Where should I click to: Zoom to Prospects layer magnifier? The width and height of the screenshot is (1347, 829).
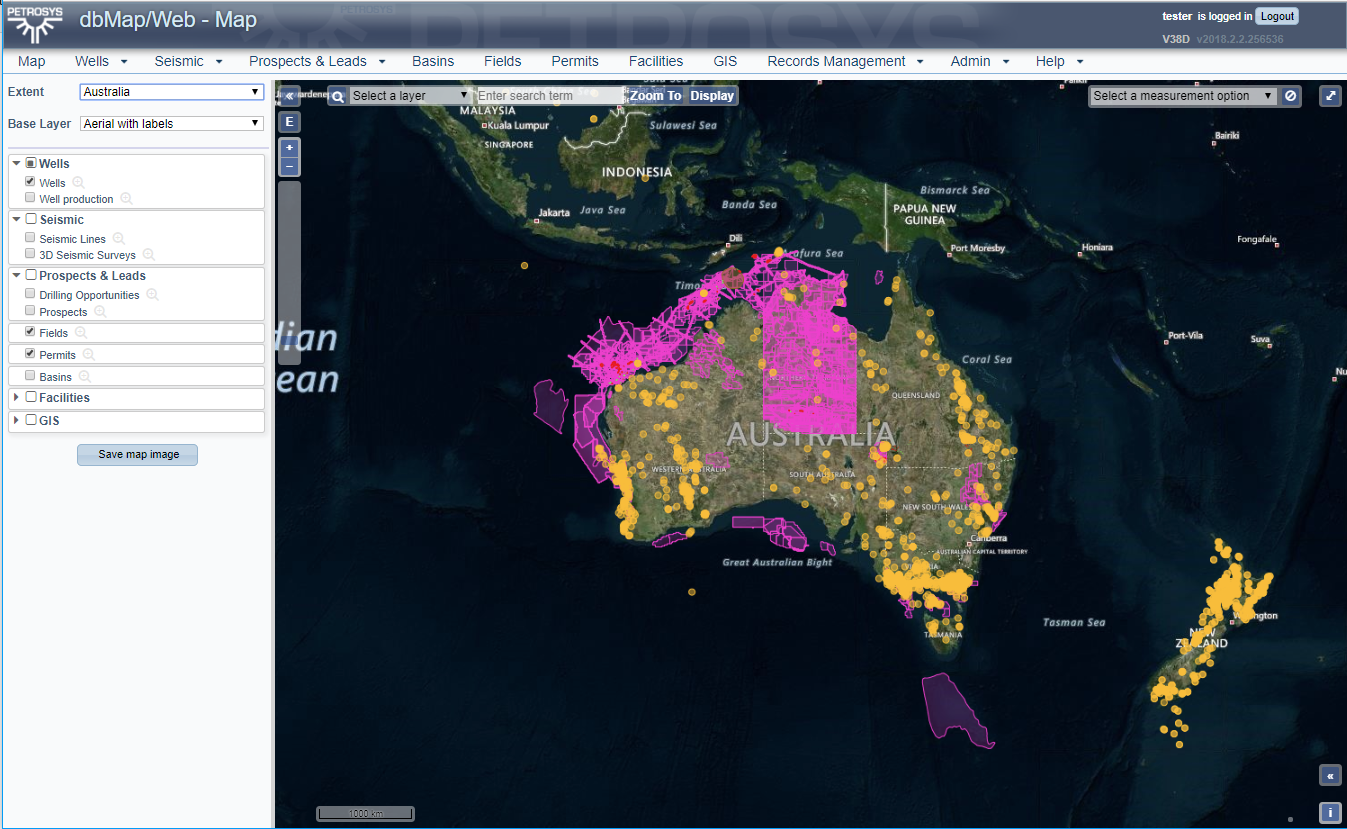pos(100,312)
